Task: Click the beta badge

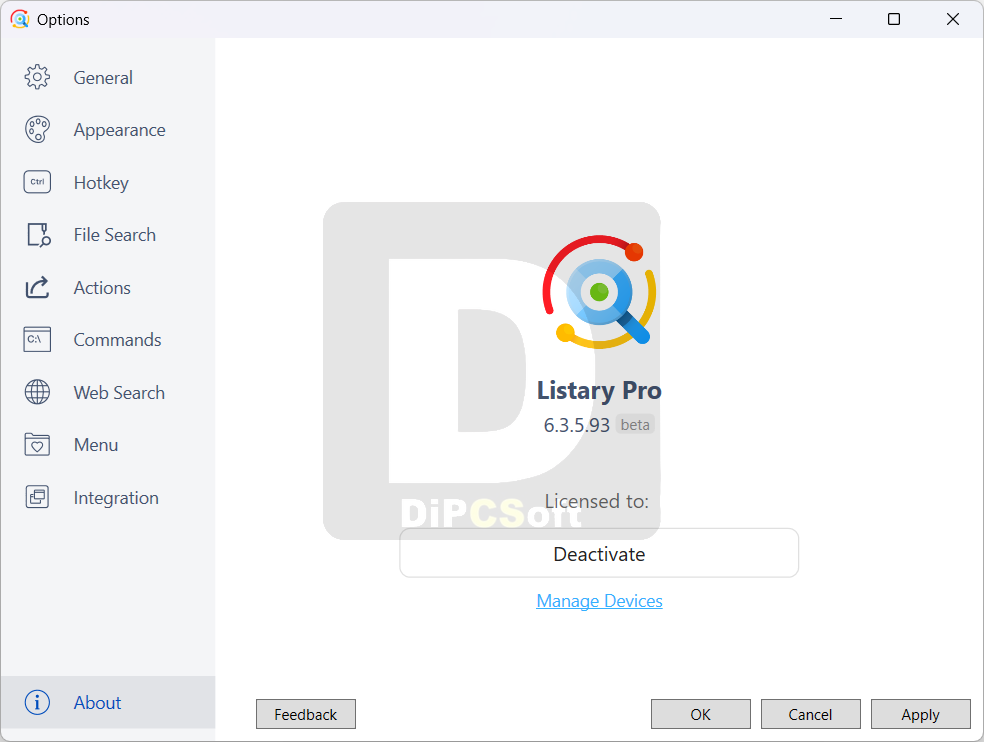Action: (635, 425)
